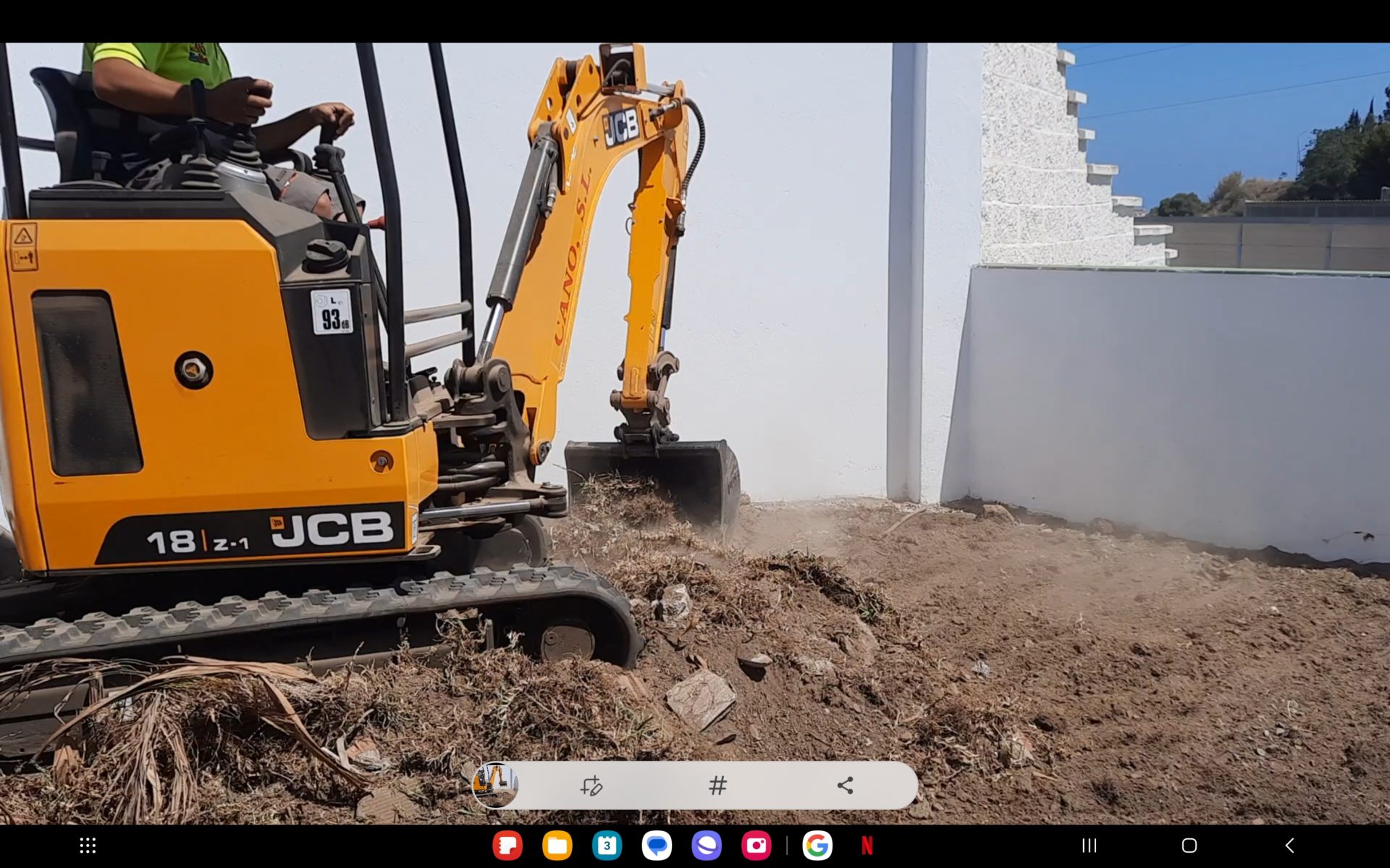The height and width of the screenshot is (868, 1390).
Task: Open the apps grid drawer
Action: click(88, 846)
